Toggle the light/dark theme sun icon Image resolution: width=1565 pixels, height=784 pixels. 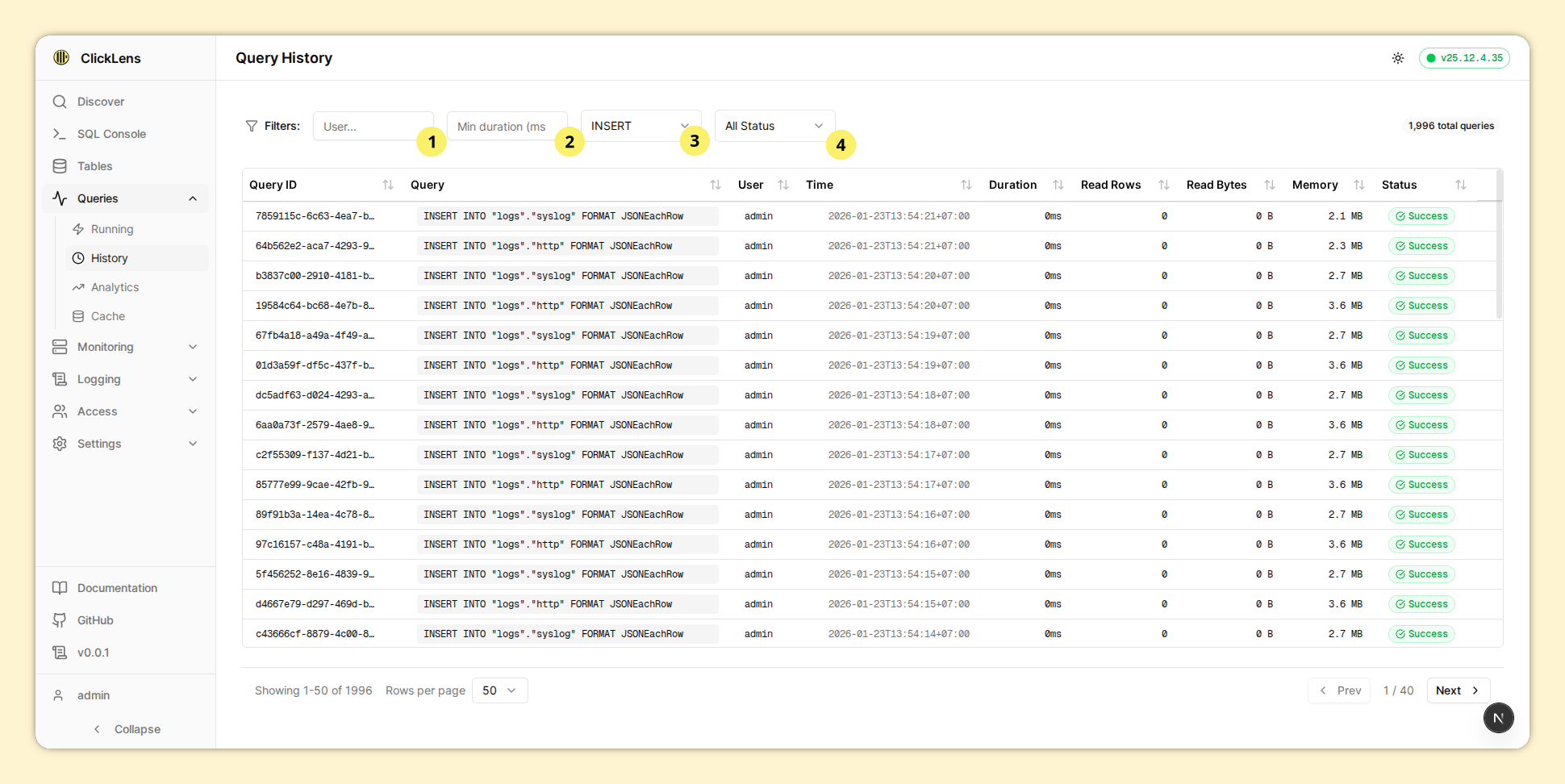tap(1398, 58)
